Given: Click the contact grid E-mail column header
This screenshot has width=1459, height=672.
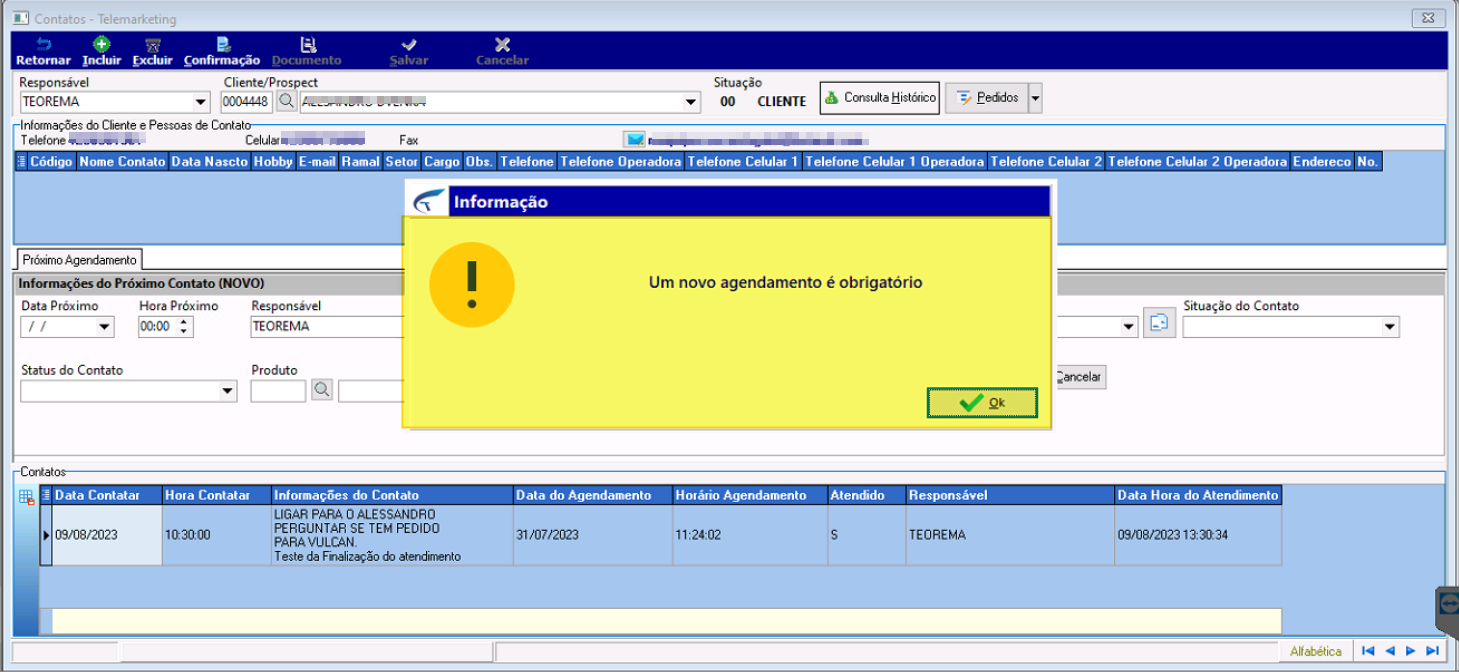Looking at the screenshot, I should pos(317,161).
